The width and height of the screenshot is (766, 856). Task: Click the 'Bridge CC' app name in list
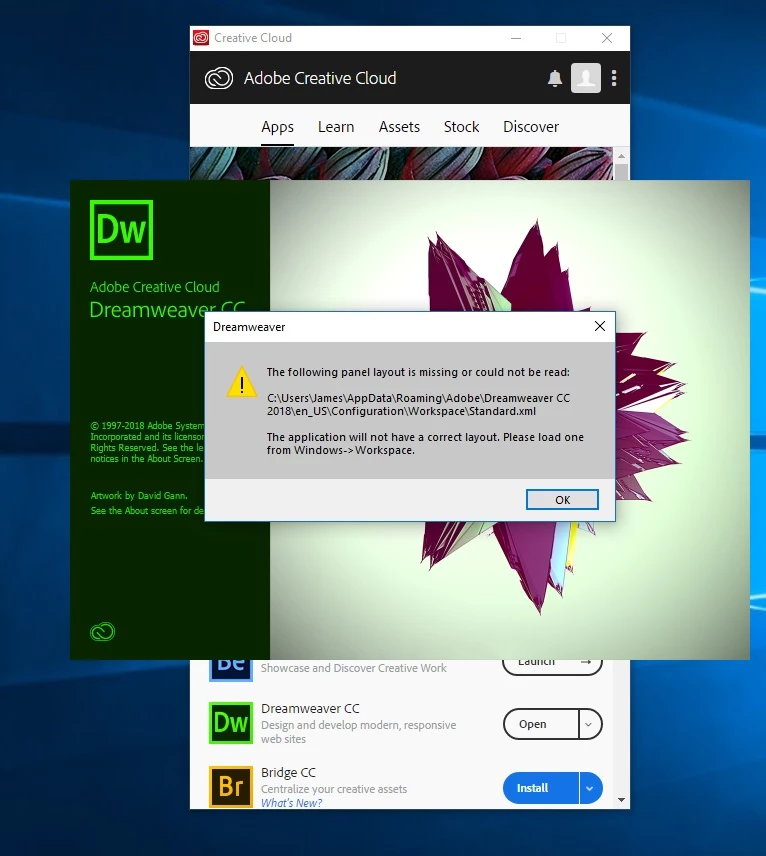[288, 772]
